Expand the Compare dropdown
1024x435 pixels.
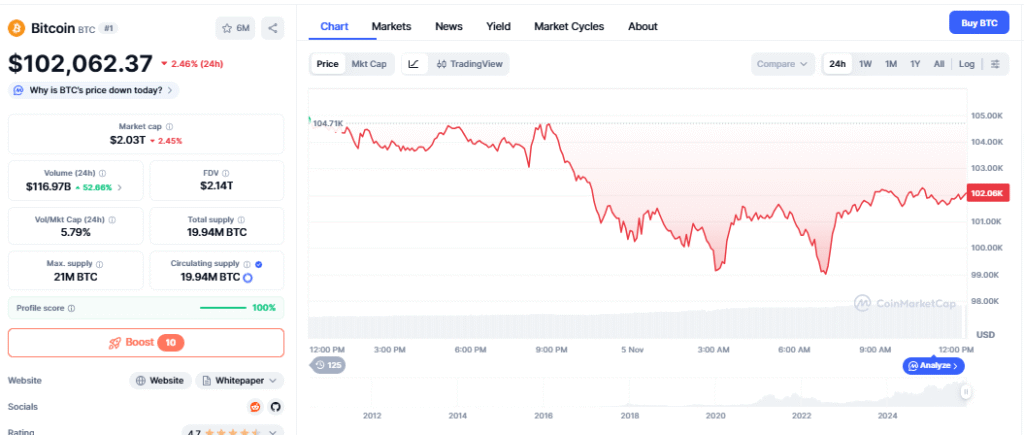(782, 64)
